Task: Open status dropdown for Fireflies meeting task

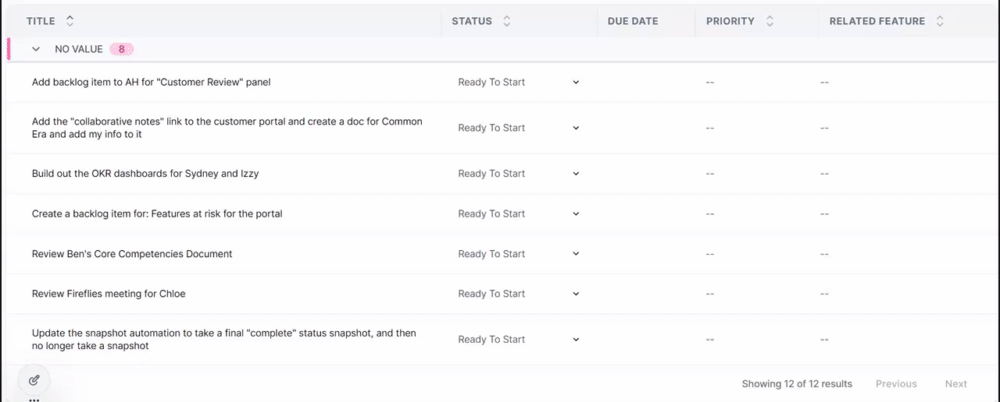Action: [575, 294]
